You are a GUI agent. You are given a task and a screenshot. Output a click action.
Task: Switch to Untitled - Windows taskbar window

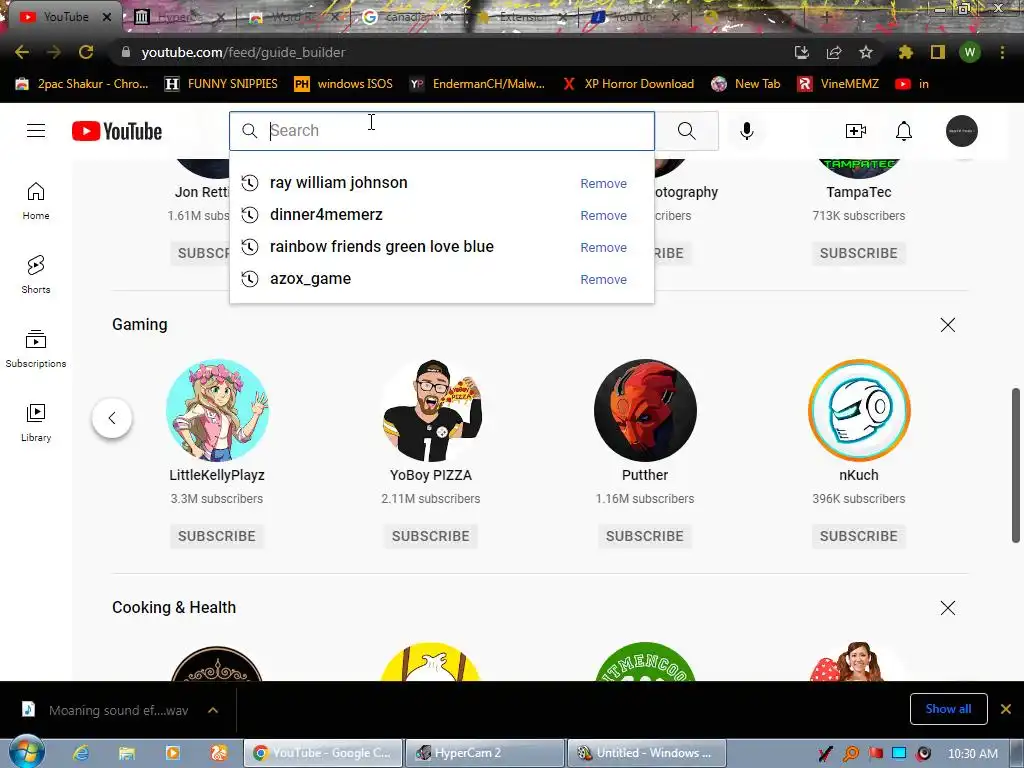647,753
